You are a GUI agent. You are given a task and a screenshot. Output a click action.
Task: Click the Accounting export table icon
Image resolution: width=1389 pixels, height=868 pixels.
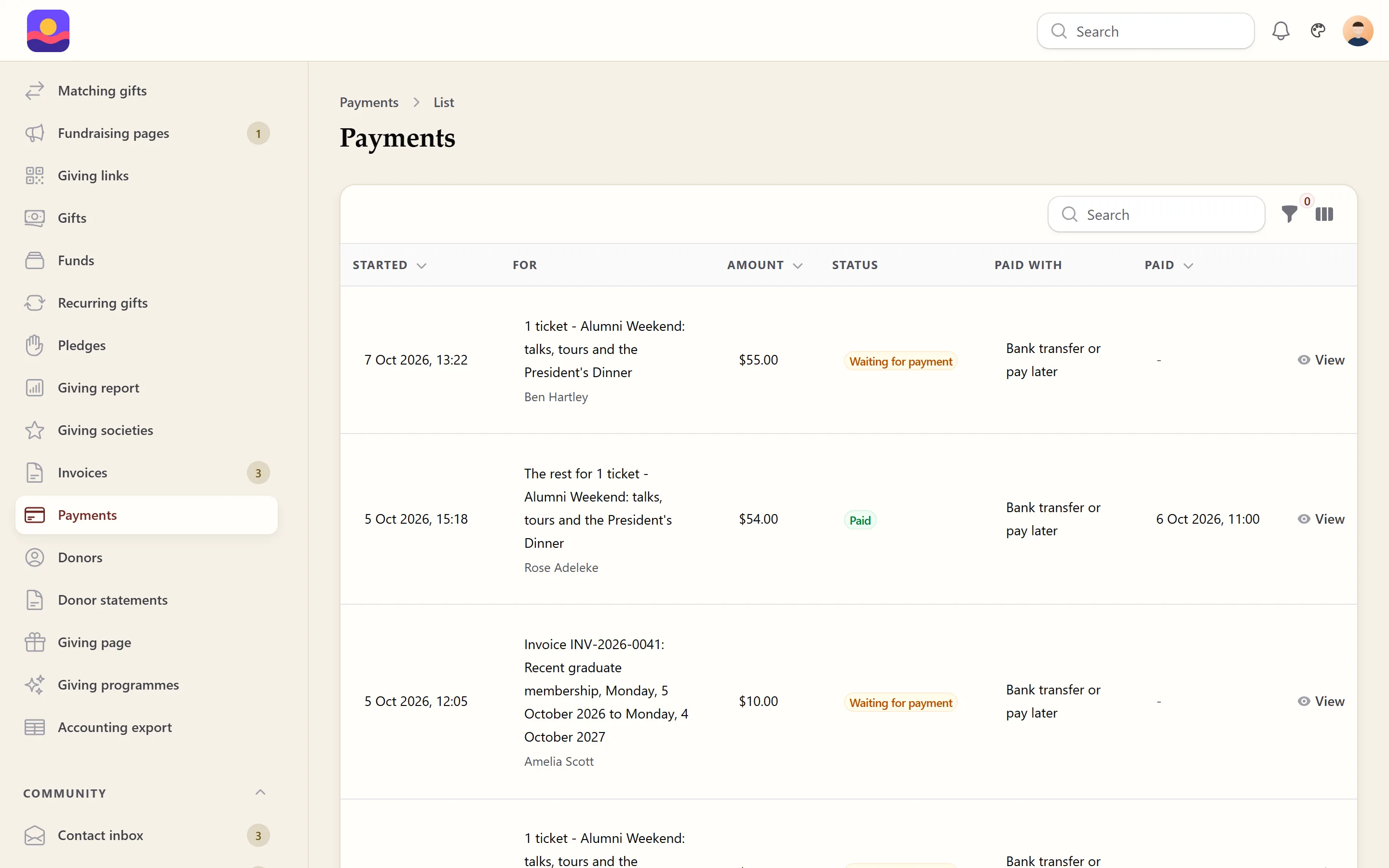34,727
